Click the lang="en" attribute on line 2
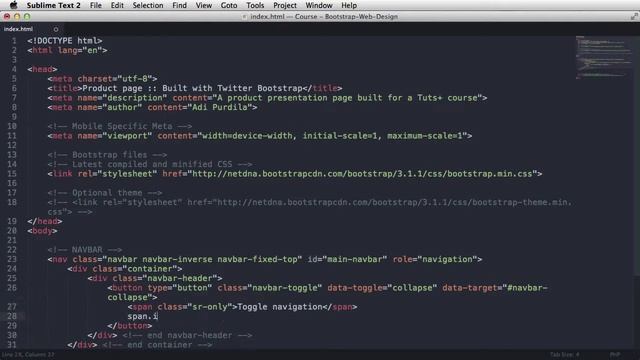Image resolution: width=640 pixels, height=360 pixels. pyautogui.click(x=80, y=51)
